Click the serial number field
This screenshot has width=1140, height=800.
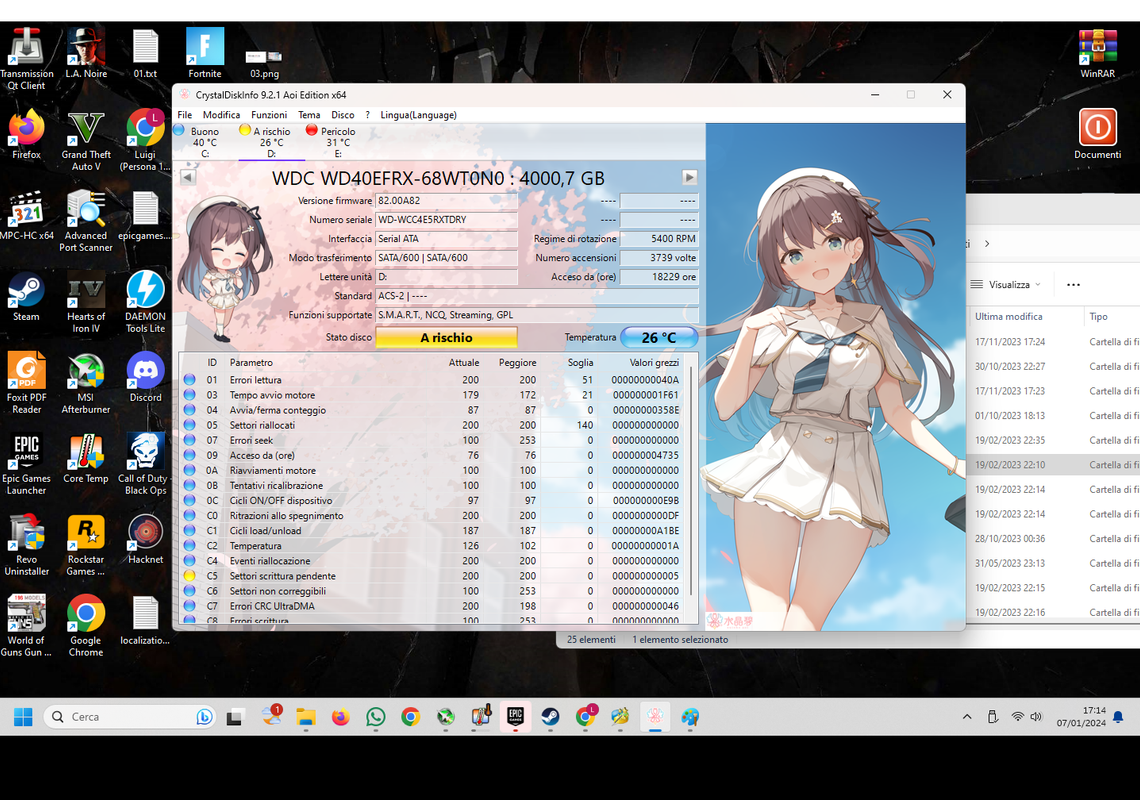click(x=446, y=220)
